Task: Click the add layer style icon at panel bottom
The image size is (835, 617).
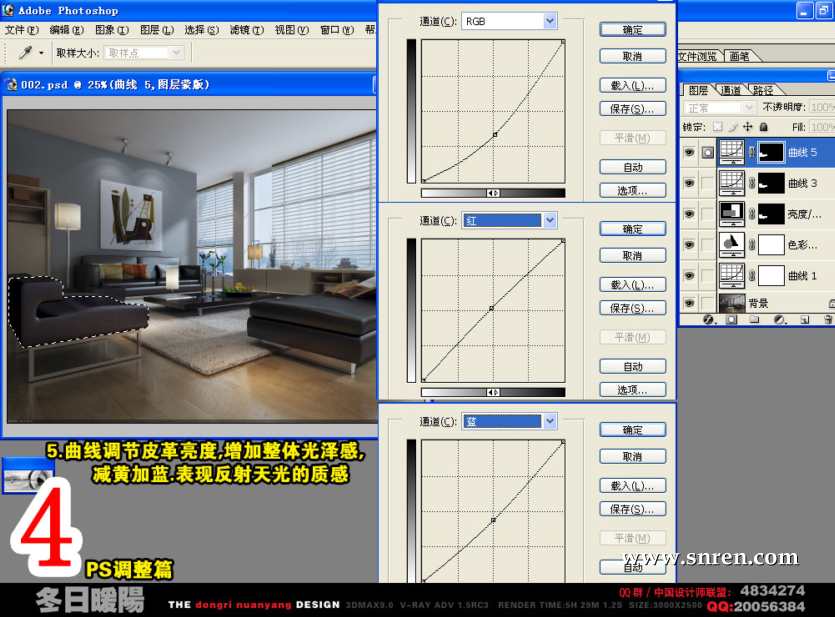Action: point(708,319)
